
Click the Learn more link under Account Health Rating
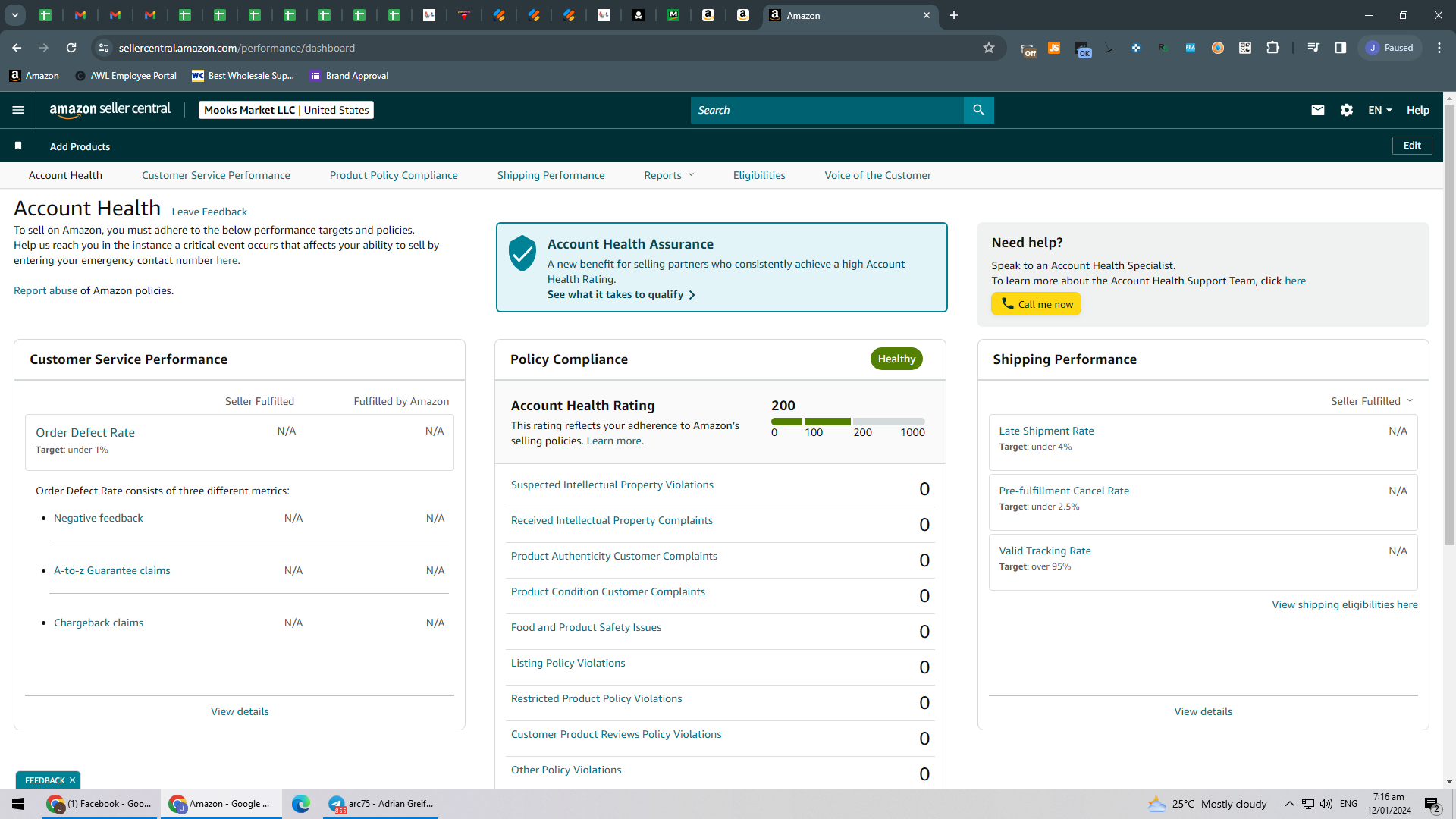[613, 441]
